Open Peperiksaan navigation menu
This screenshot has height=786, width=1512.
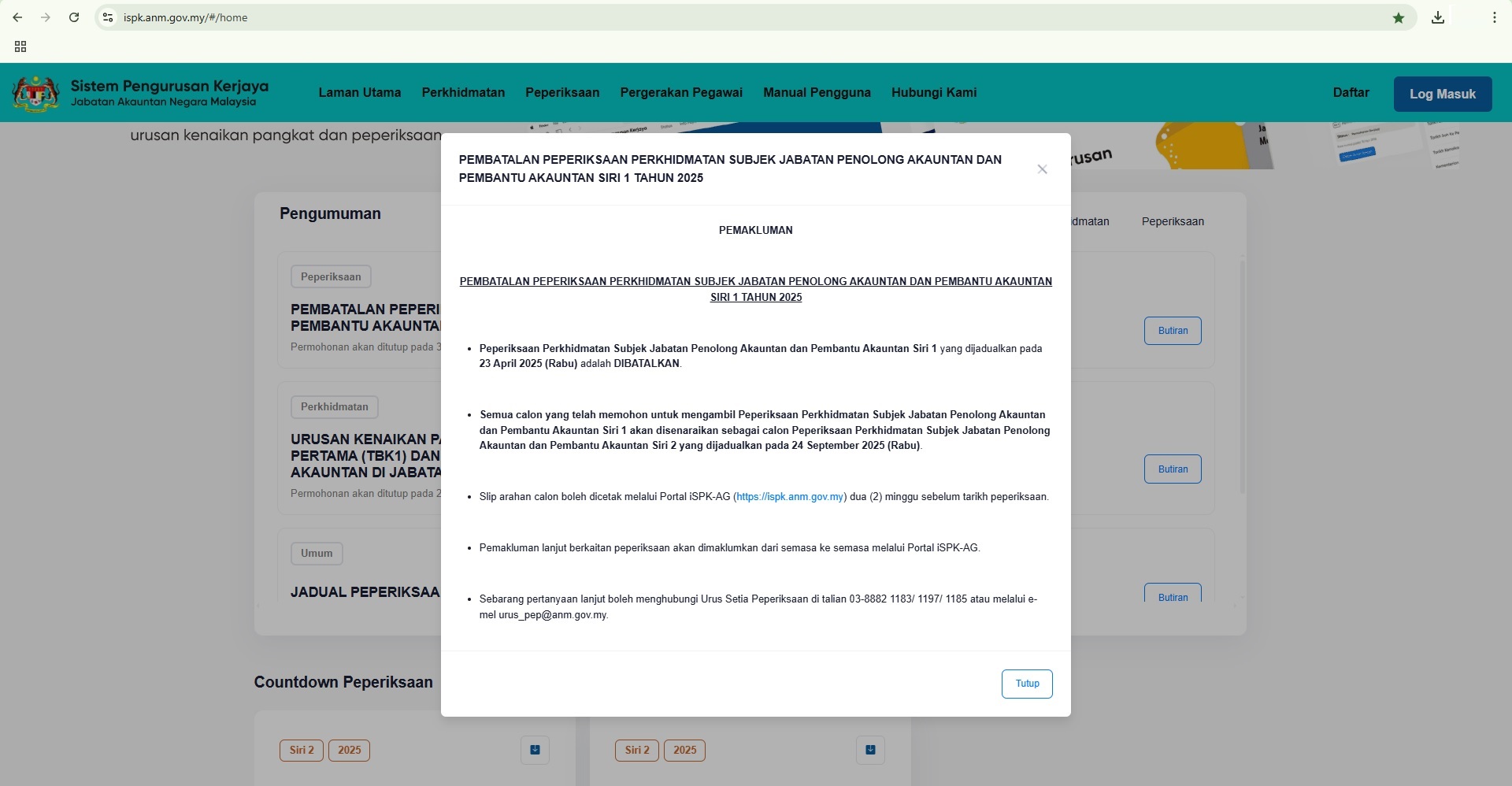[x=562, y=92]
